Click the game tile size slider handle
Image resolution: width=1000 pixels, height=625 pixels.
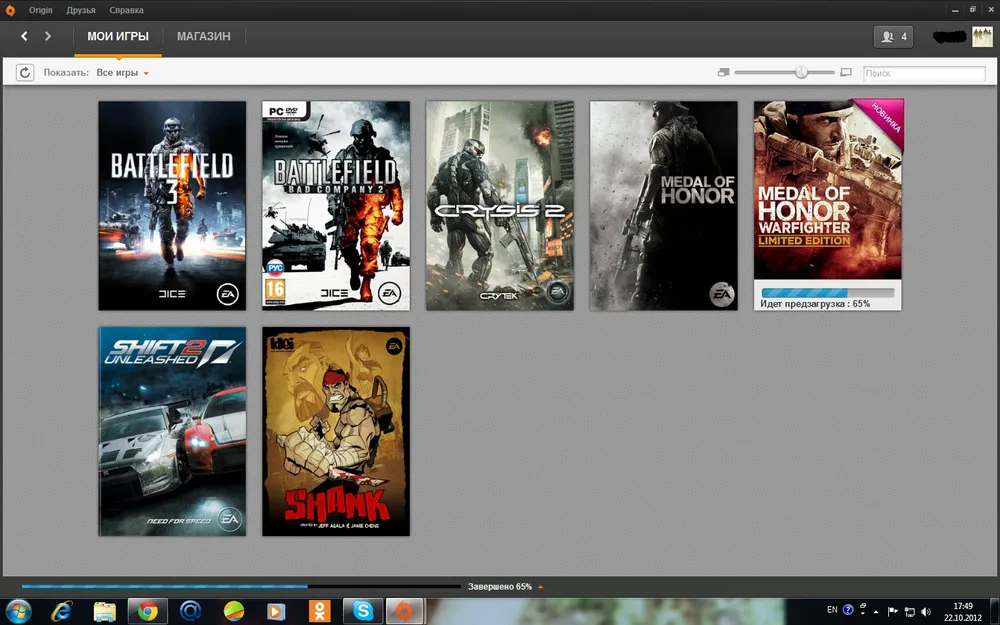coord(801,72)
